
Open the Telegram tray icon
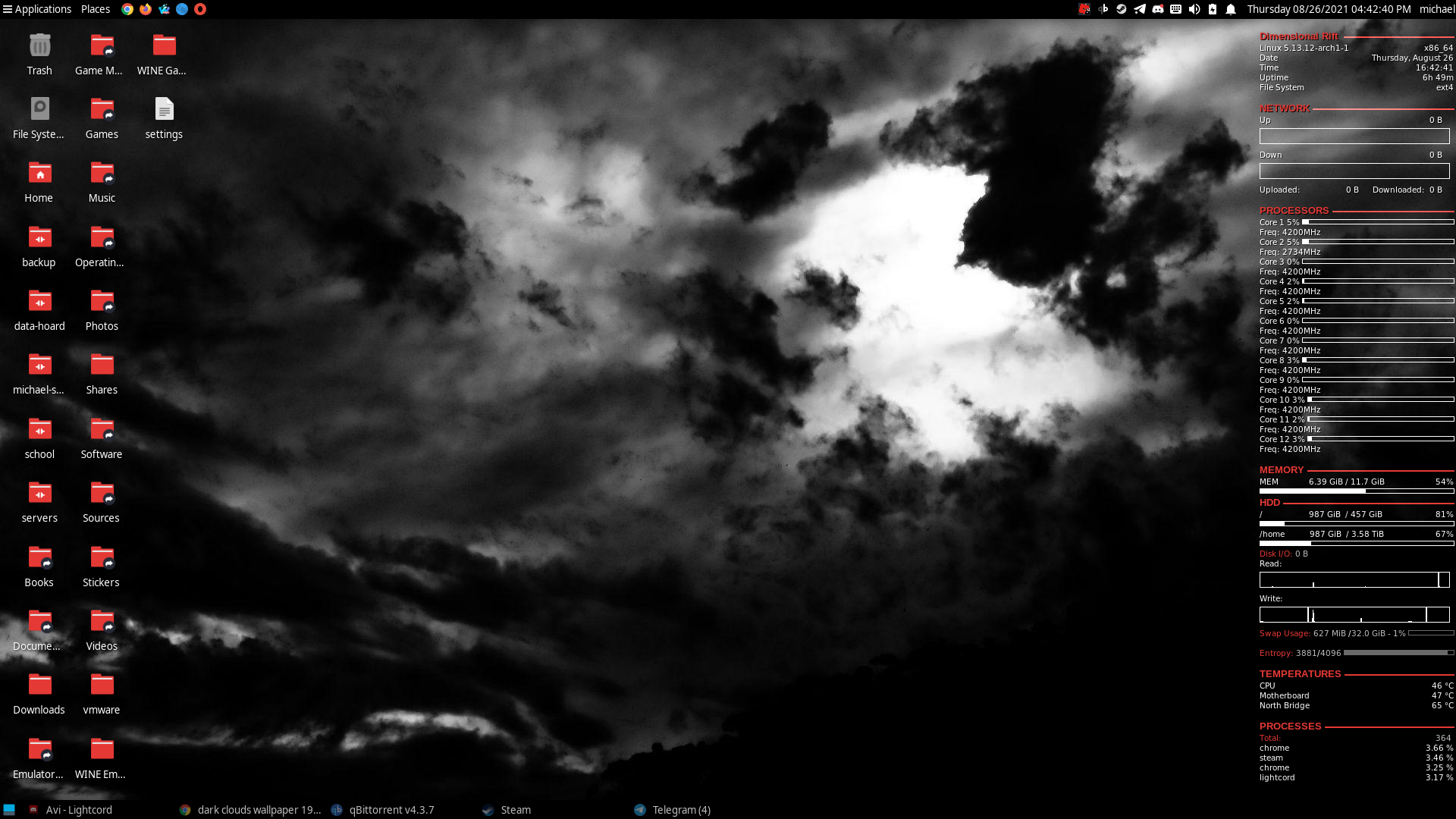1140,9
